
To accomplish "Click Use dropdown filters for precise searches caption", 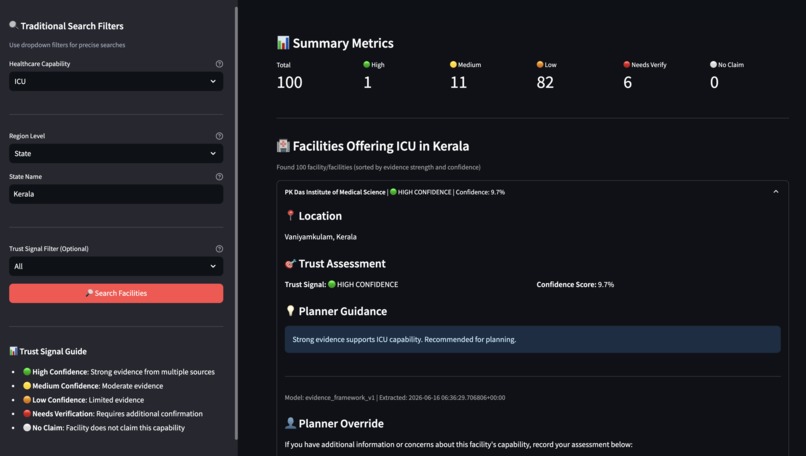I will (x=67, y=45).
